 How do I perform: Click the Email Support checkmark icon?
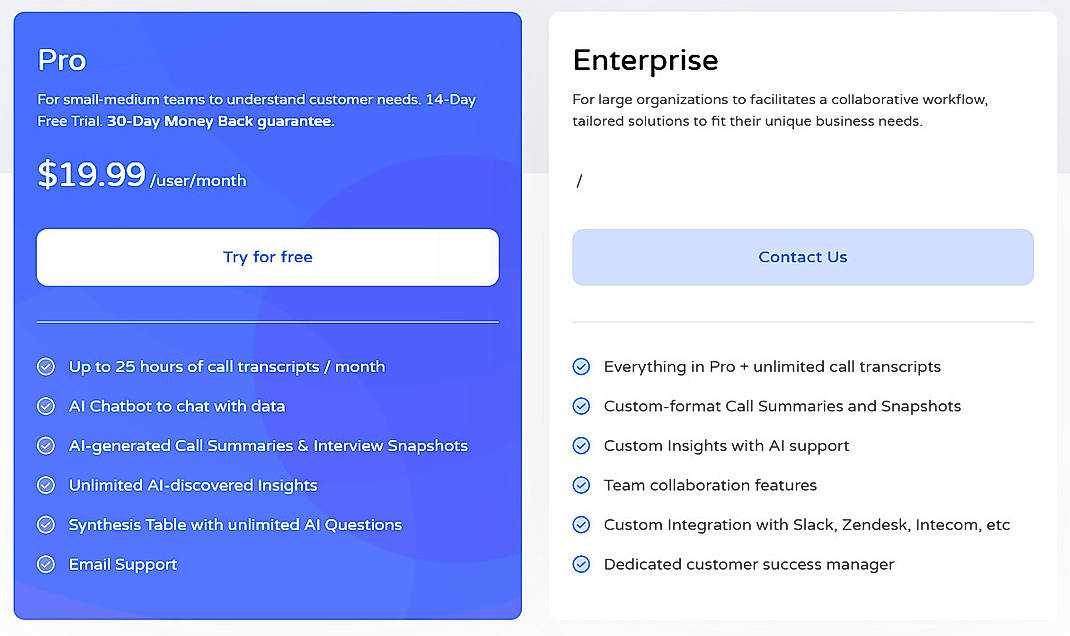tap(46, 564)
